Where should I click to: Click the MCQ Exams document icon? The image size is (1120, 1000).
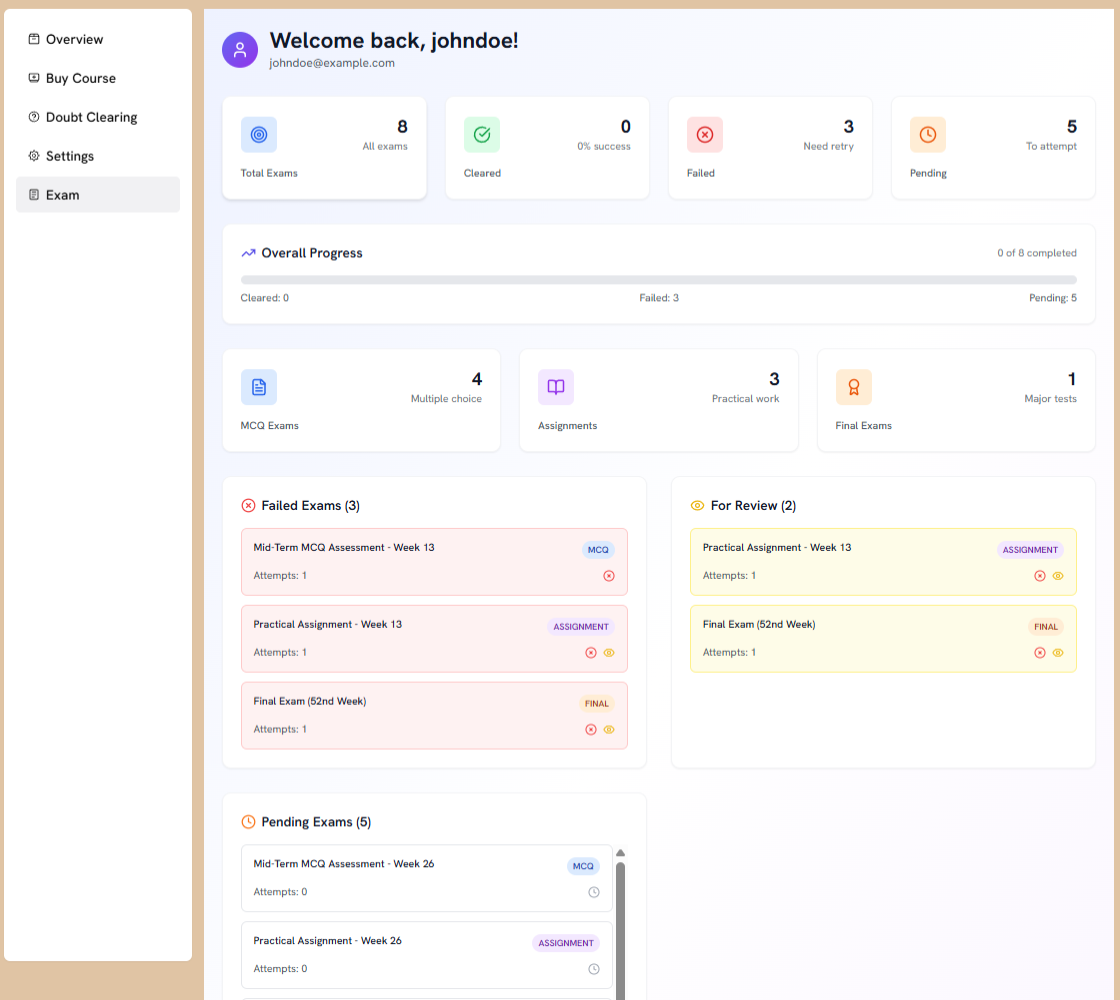click(x=259, y=387)
